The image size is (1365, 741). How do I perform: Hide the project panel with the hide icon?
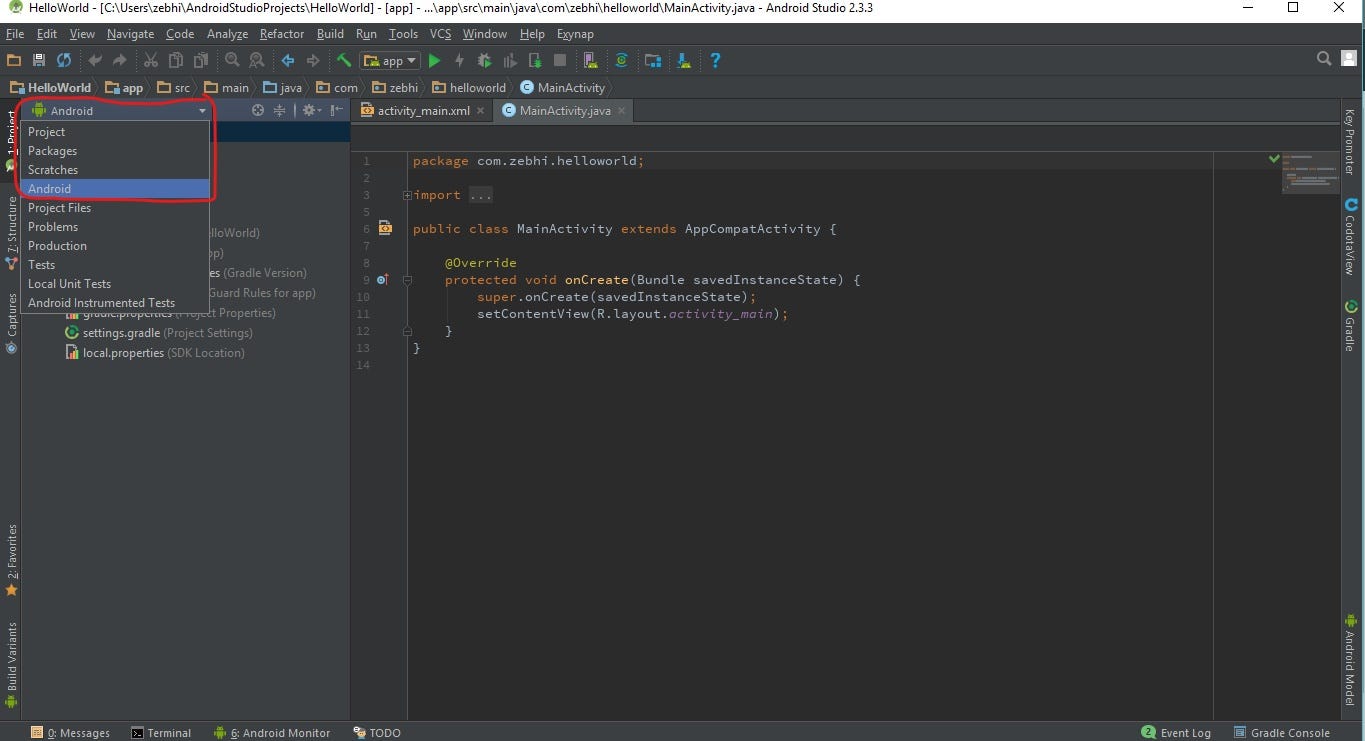[x=337, y=110]
